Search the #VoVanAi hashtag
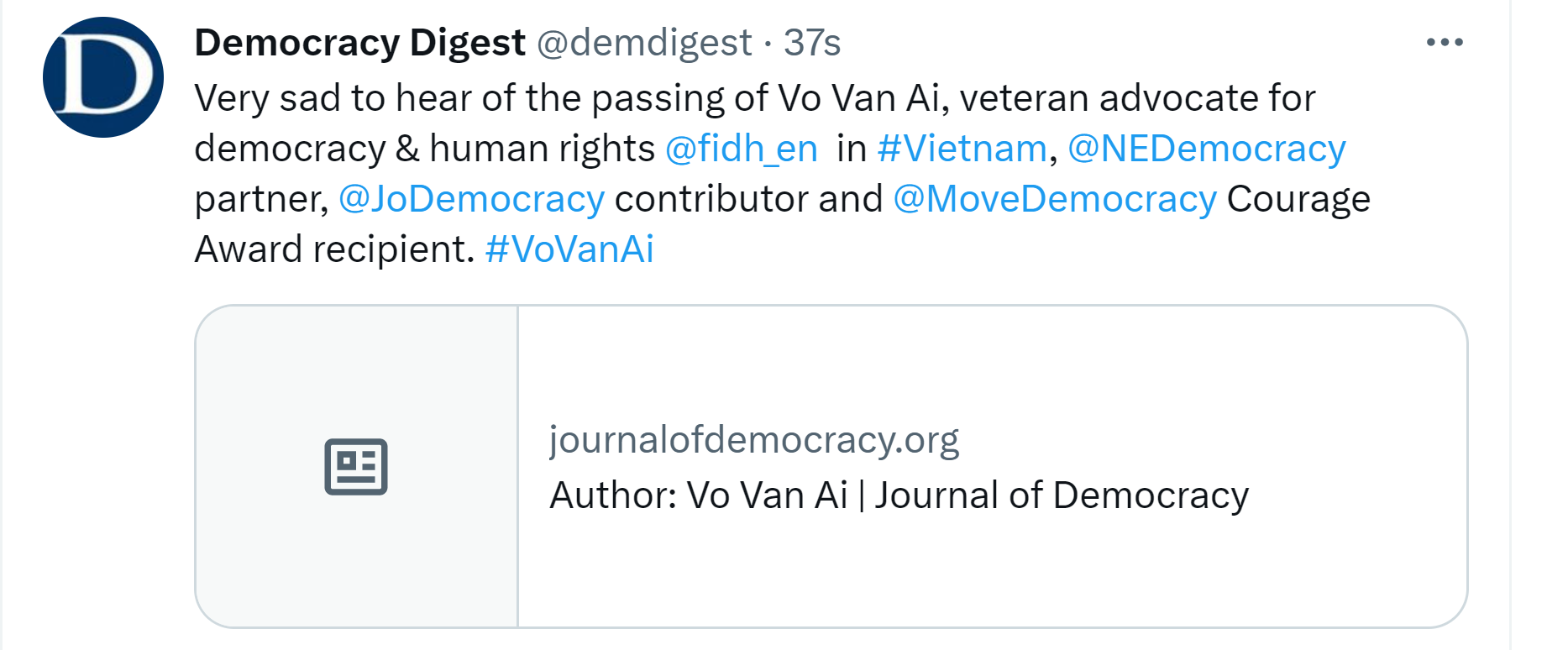The image size is (1568, 650). point(569,249)
